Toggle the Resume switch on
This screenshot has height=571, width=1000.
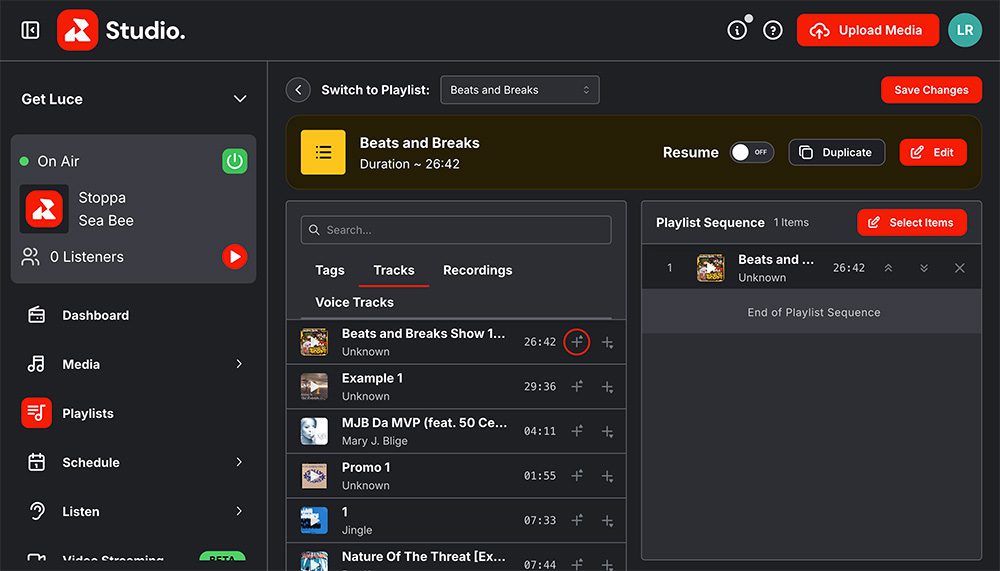[x=751, y=153]
